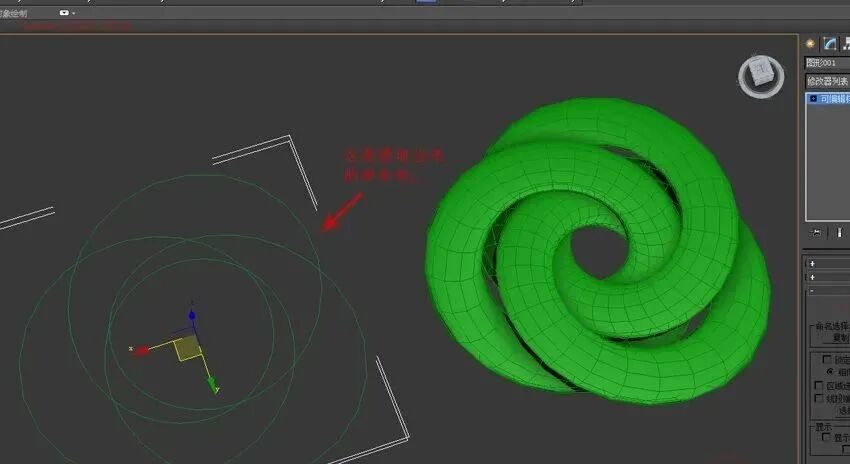Image resolution: width=850 pixels, height=464 pixels.
Task: Edit the object name field 图形001
Action: tap(827, 63)
